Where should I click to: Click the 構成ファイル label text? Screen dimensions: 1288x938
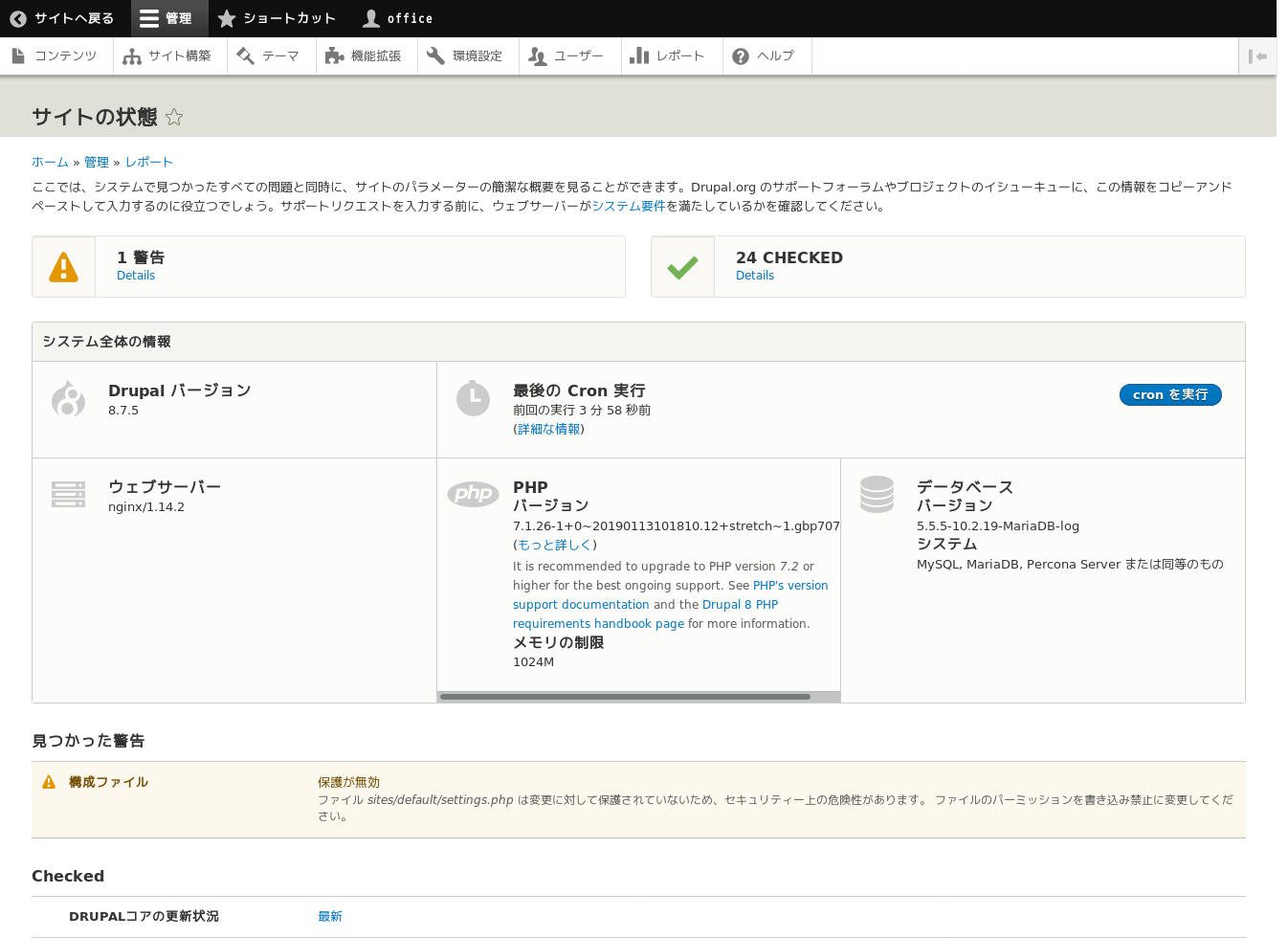click(x=108, y=782)
